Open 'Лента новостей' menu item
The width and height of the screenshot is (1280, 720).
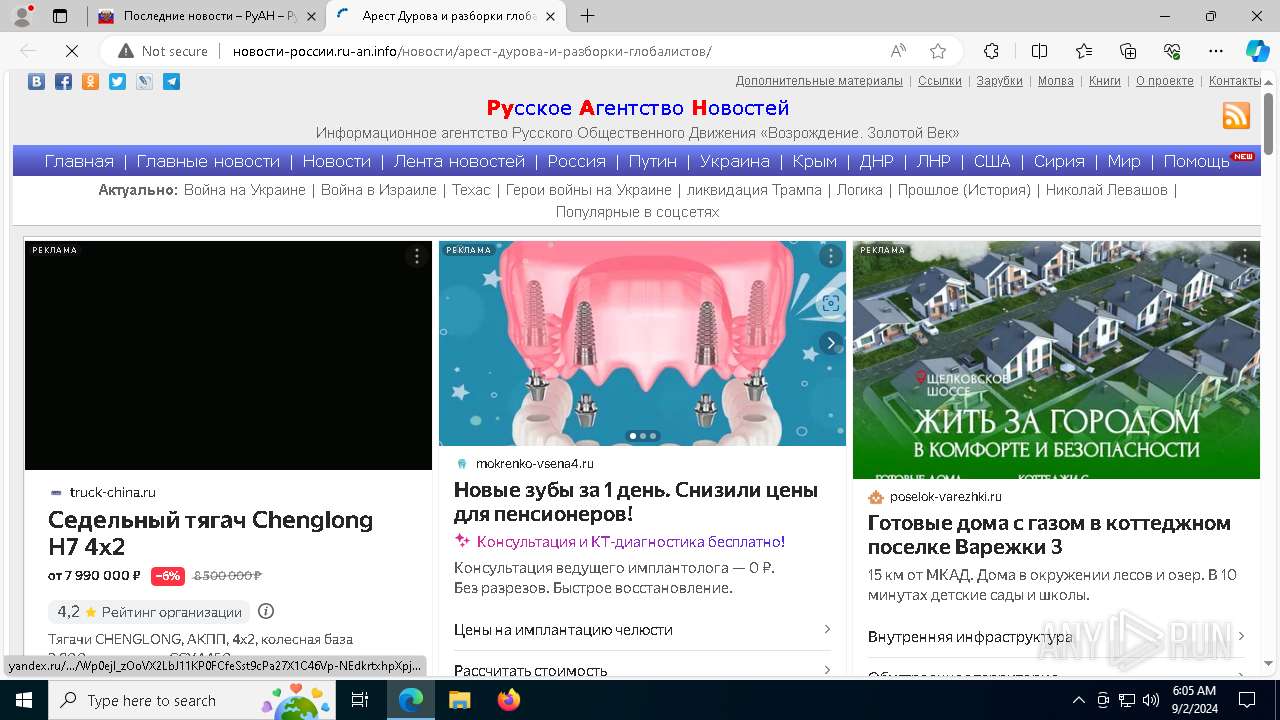point(459,161)
